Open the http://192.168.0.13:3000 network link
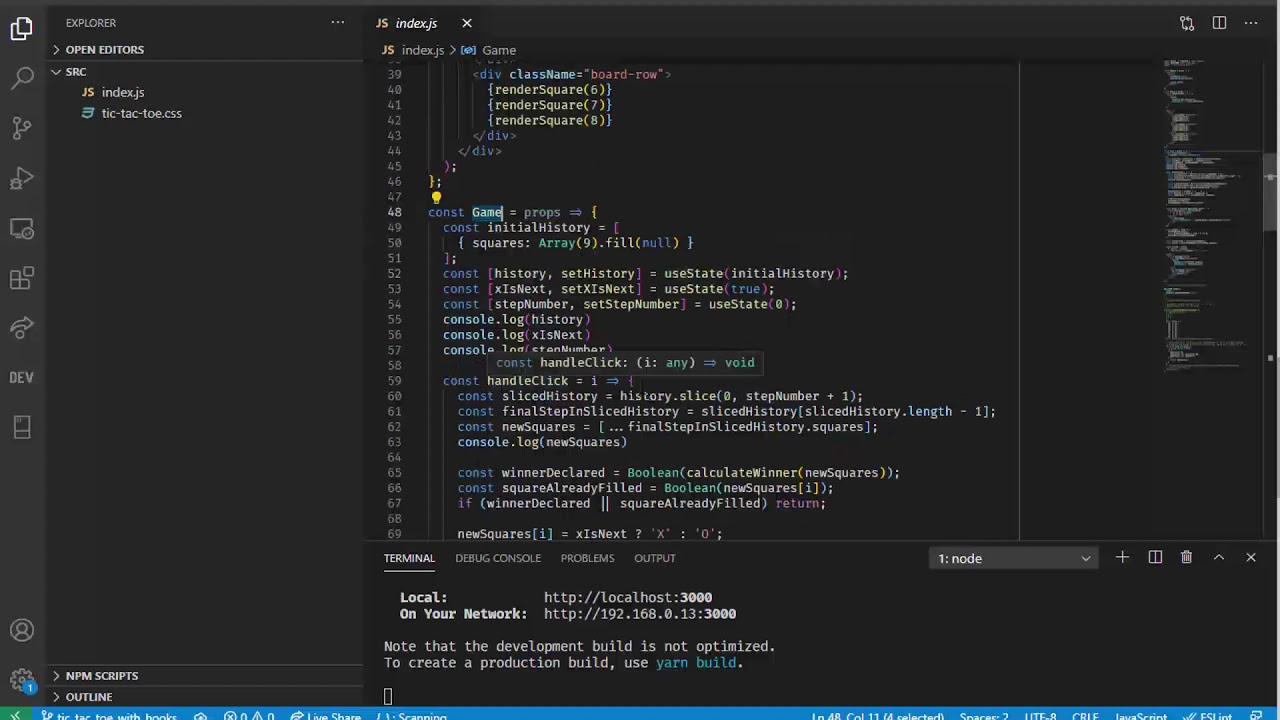 coord(640,614)
